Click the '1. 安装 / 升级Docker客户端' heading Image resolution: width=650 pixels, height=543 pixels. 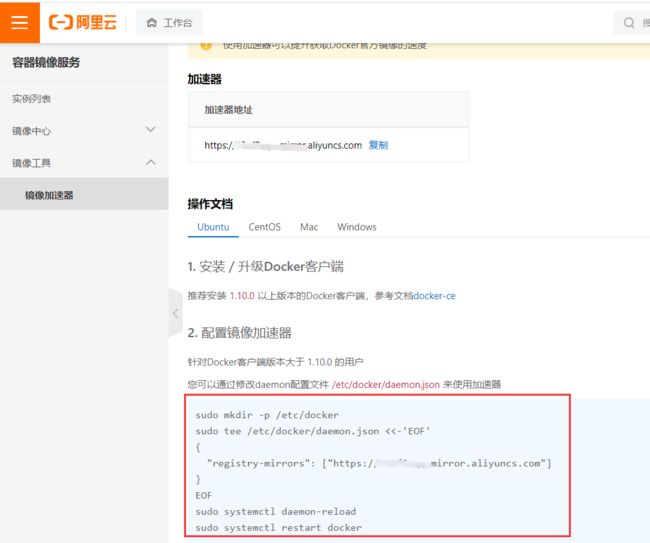tap(265, 267)
